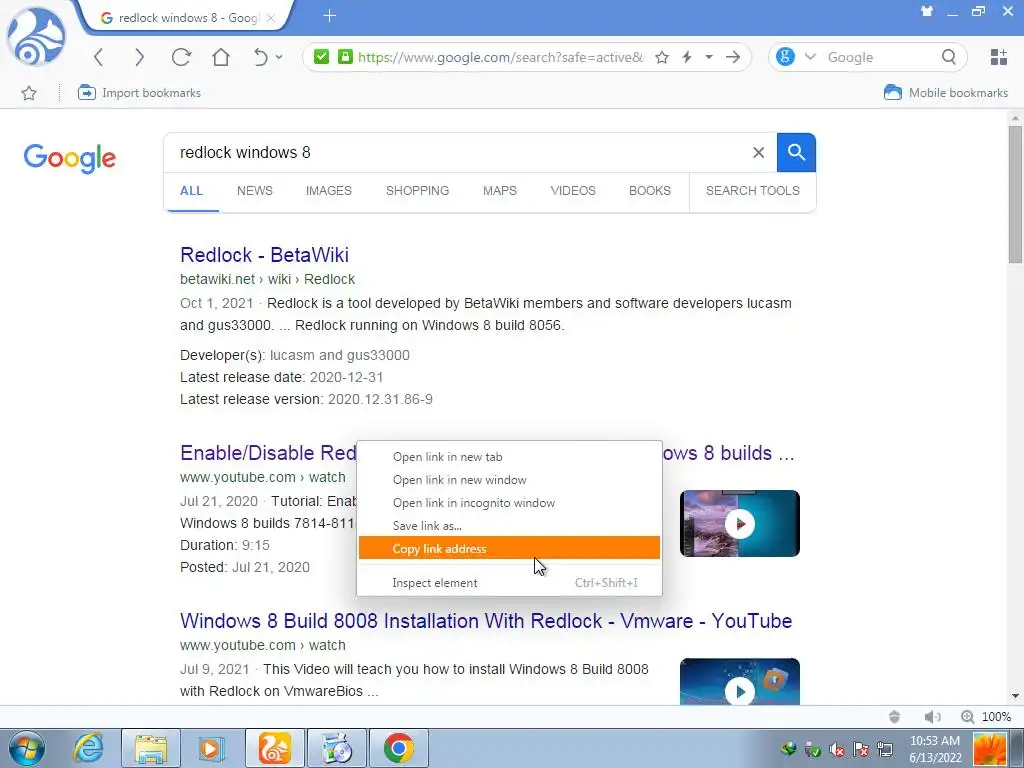This screenshot has width=1024, height=768.
Task: Play the Build 8008 Installation video thumbnail
Action: point(739,681)
